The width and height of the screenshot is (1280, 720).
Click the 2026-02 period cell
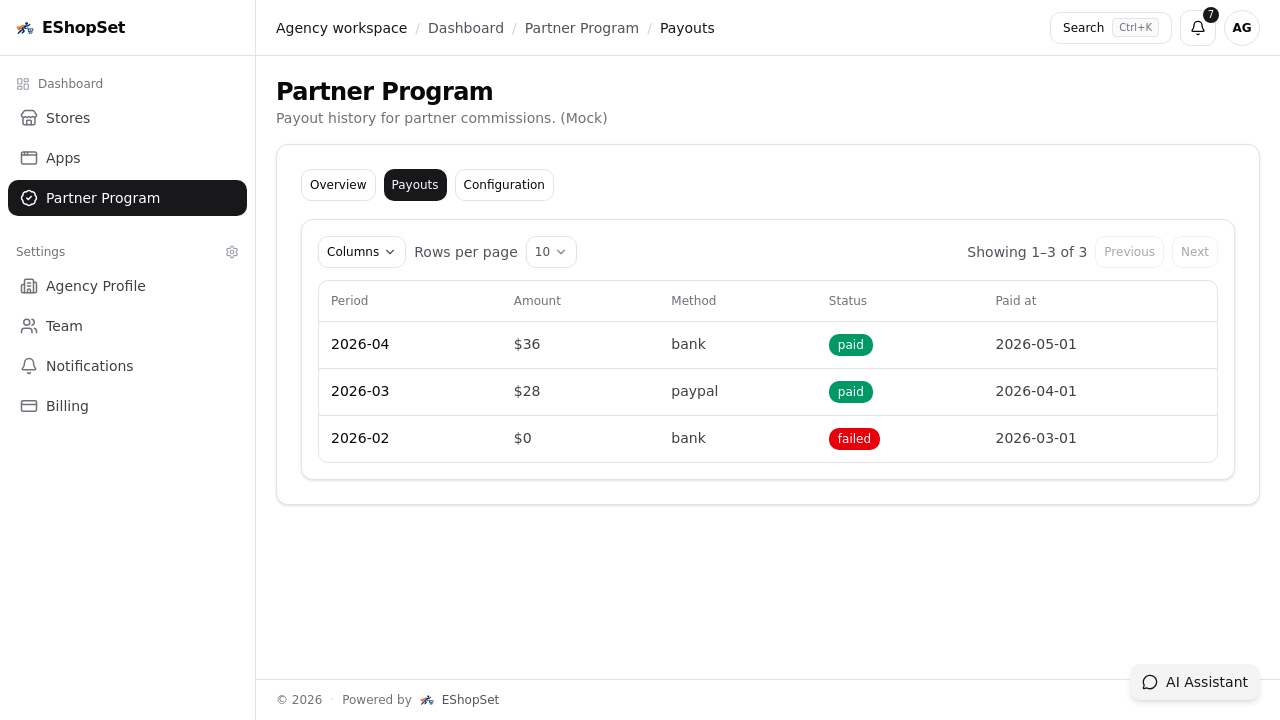[x=360, y=438]
